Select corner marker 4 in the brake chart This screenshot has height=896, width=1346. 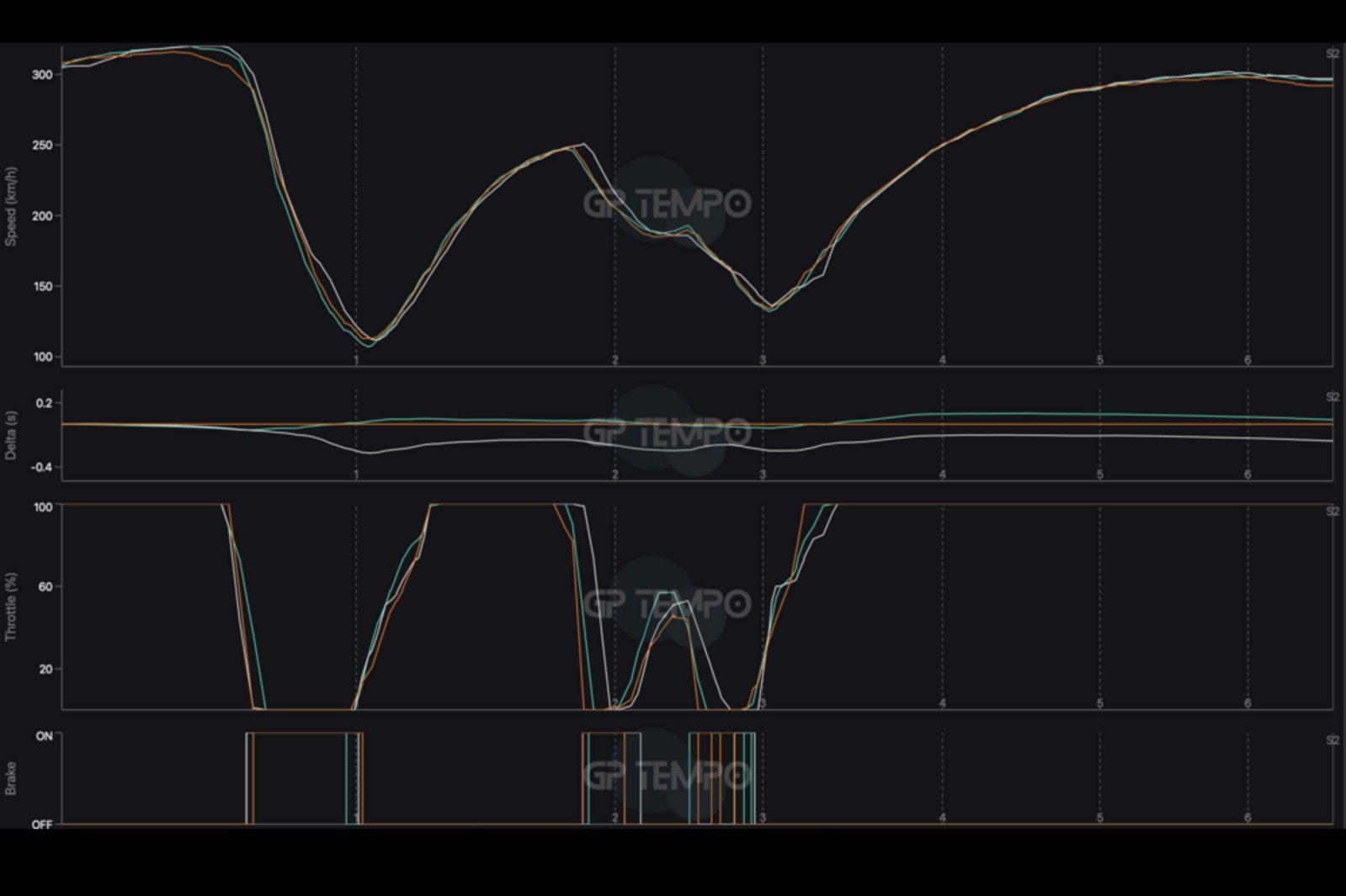pyautogui.click(x=943, y=818)
